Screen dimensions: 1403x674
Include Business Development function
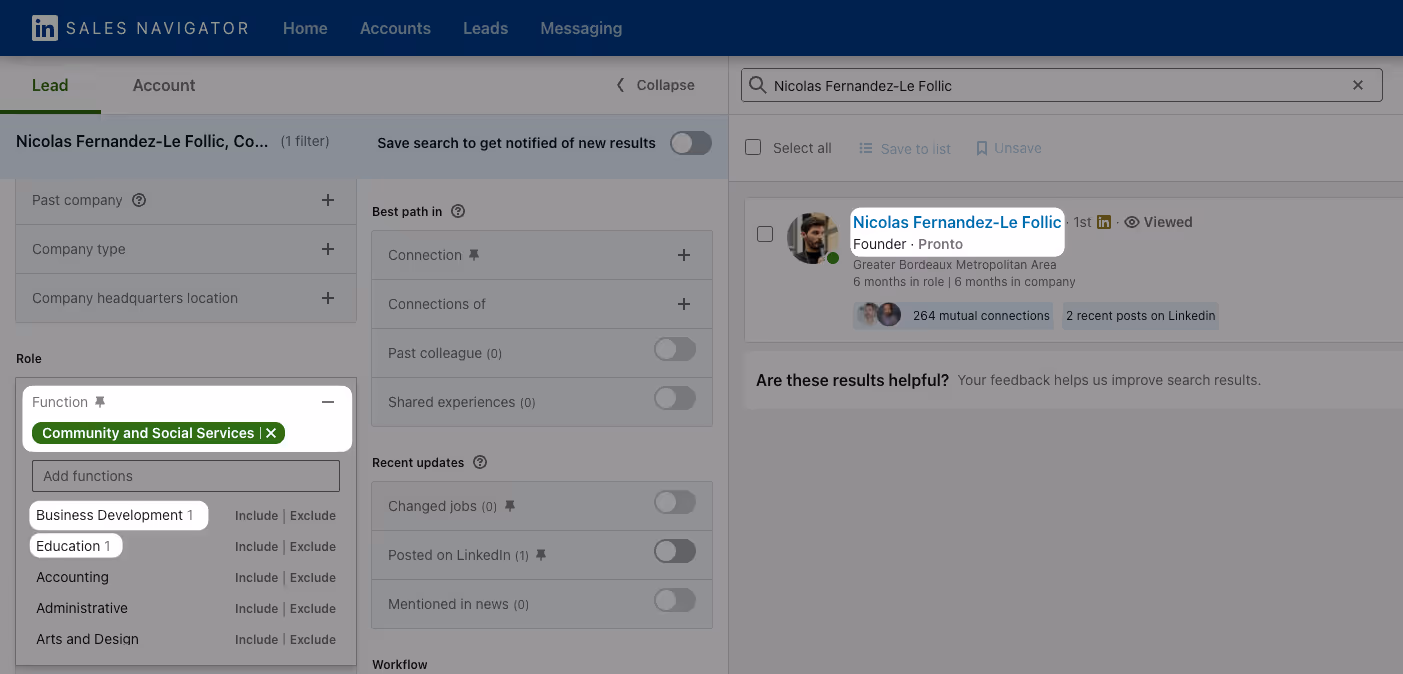click(256, 516)
